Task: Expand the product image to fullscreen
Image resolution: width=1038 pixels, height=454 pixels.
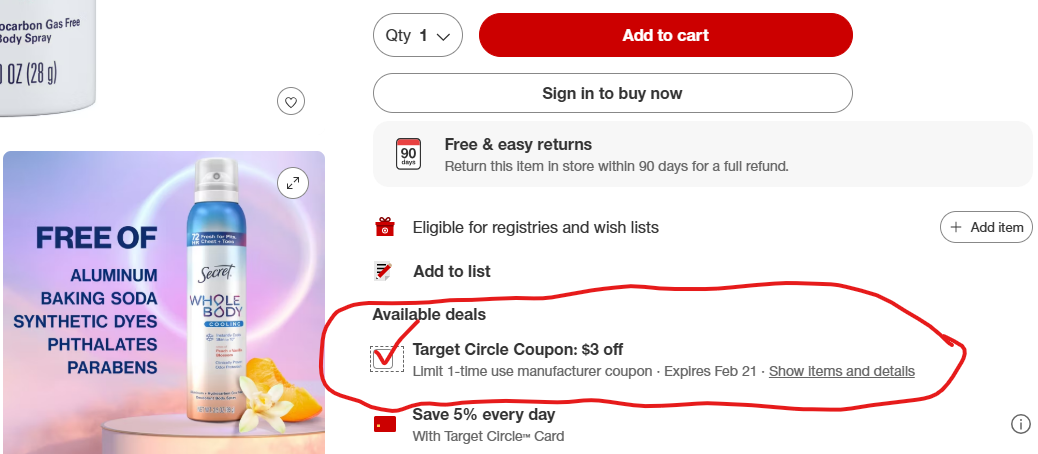Action: (x=292, y=183)
